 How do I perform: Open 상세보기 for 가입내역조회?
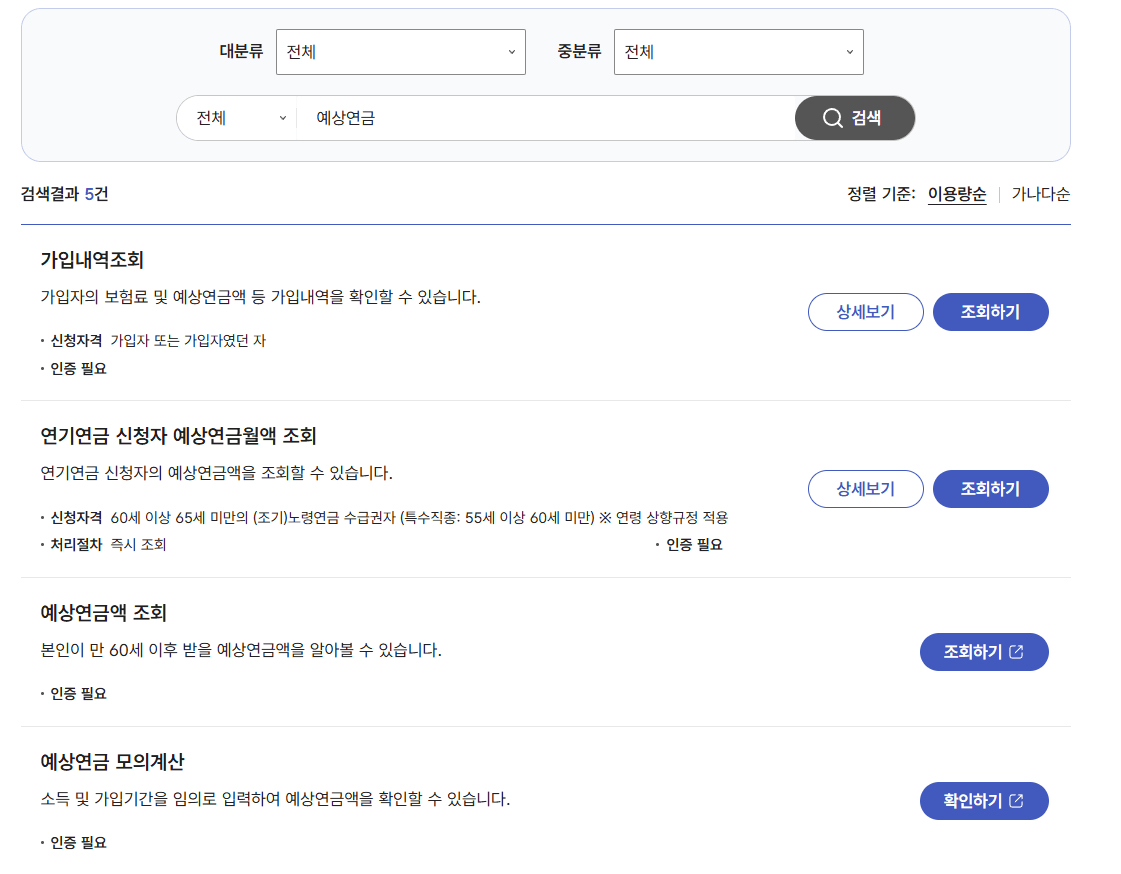(x=865, y=311)
